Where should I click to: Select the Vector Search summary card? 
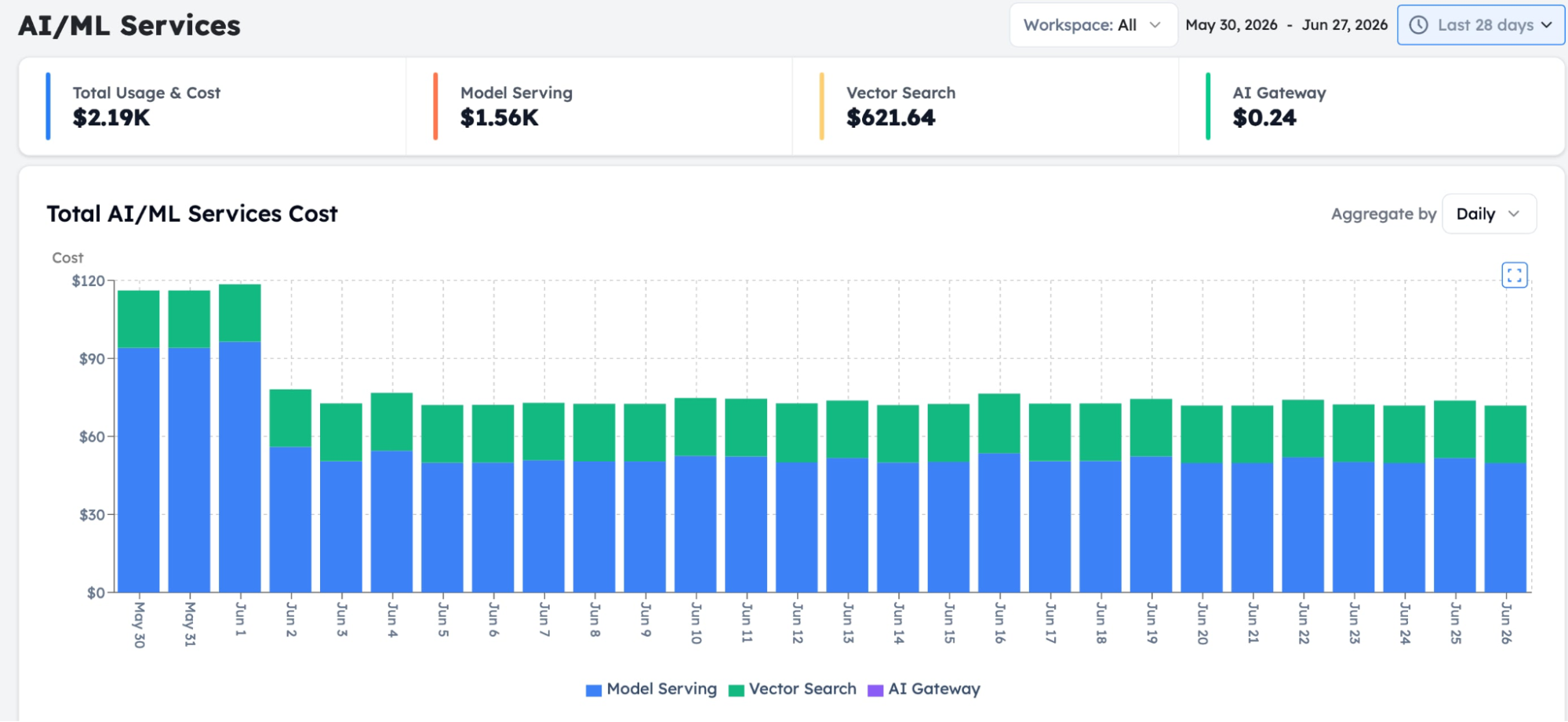(x=985, y=107)
